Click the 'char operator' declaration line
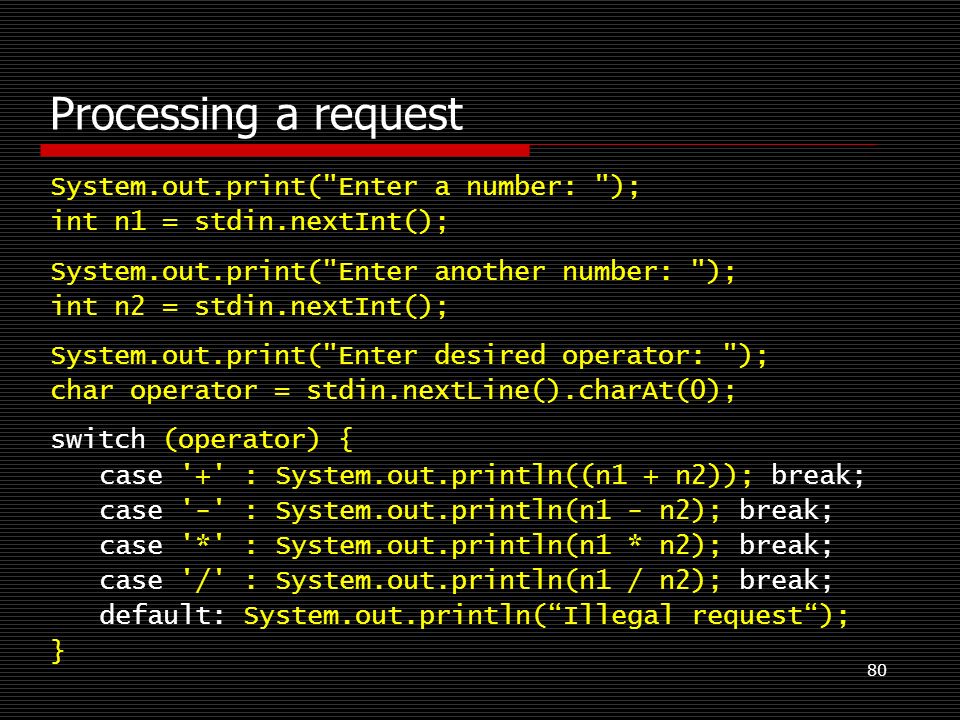The width and height of the screenshot is (960, 720). (x=392, y=391)
